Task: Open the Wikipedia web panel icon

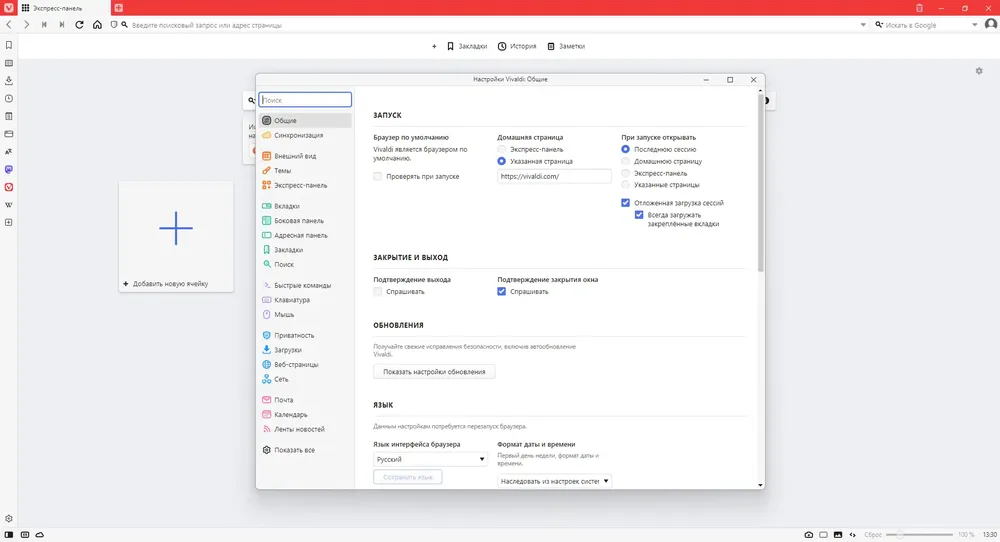Action: [x=9, y=205]
